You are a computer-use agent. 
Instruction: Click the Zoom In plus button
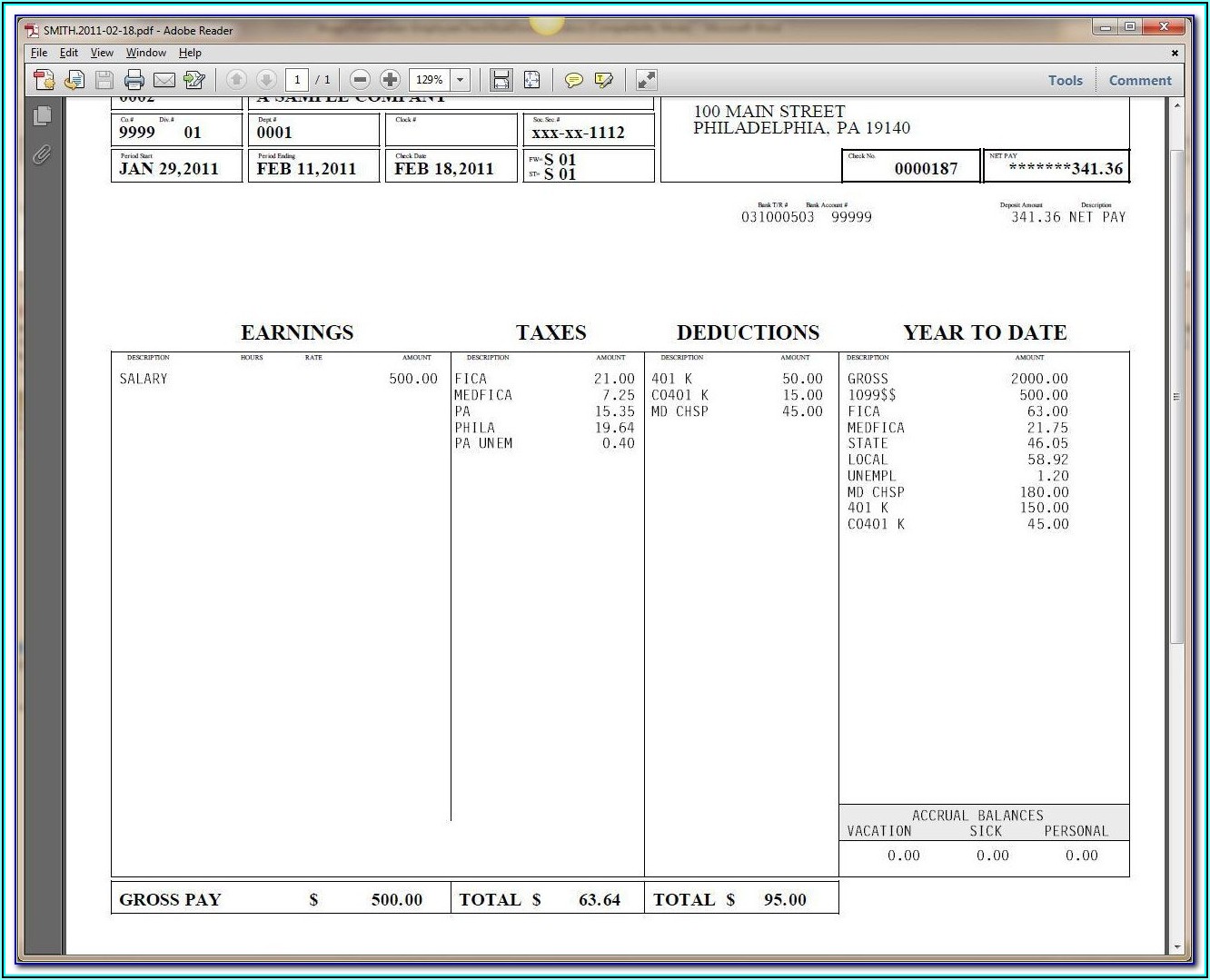point(390,80)
